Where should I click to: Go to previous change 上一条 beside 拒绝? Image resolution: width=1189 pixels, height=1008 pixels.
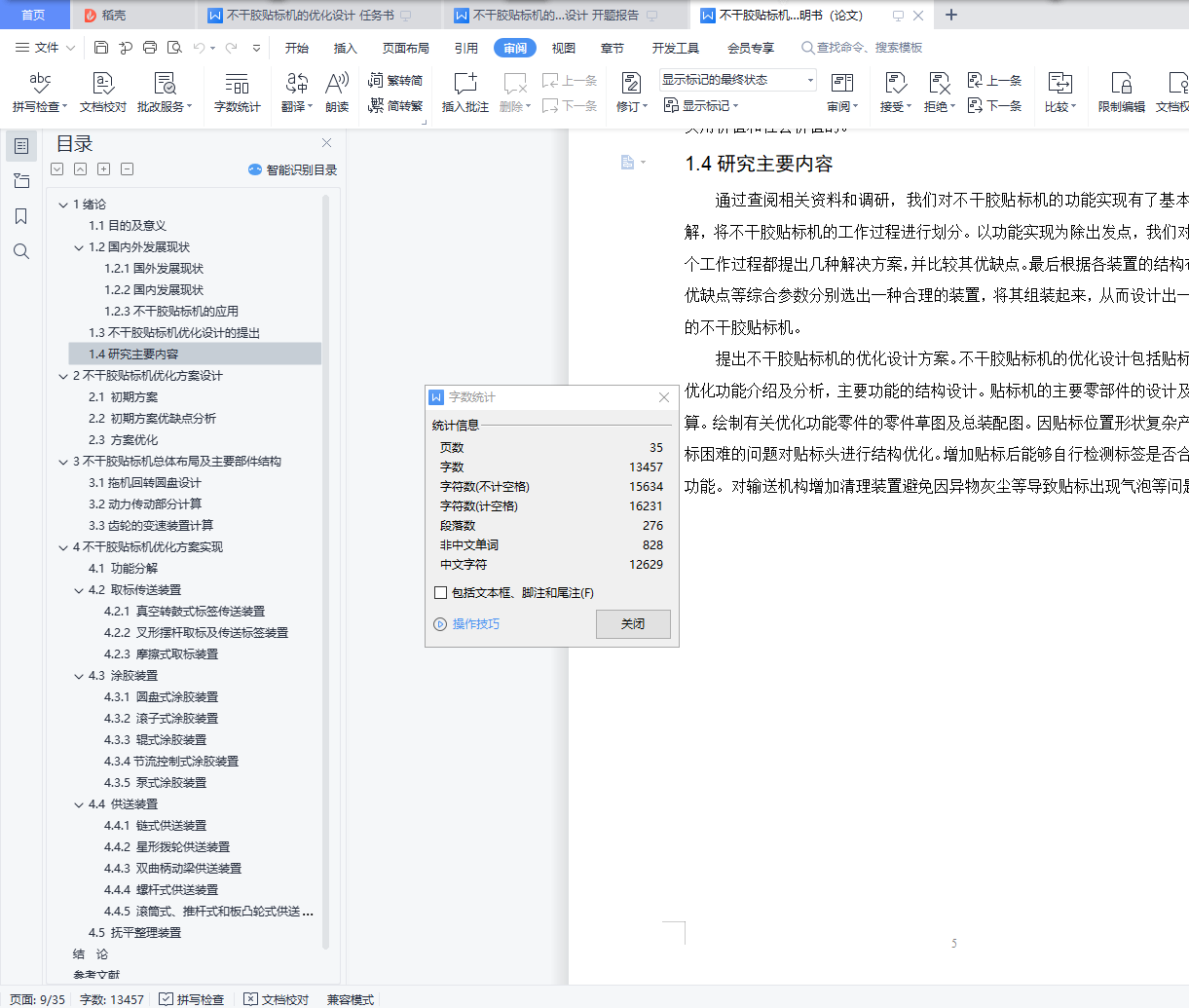point(994,80)
